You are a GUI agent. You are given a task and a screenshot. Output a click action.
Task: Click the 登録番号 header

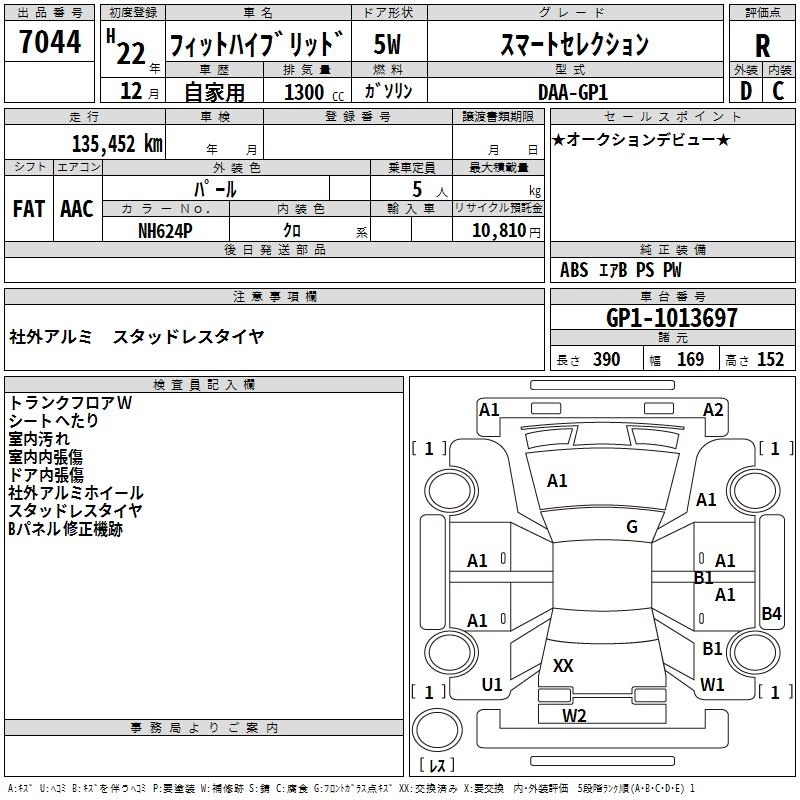pyautogui.click(x=358, y=116)
